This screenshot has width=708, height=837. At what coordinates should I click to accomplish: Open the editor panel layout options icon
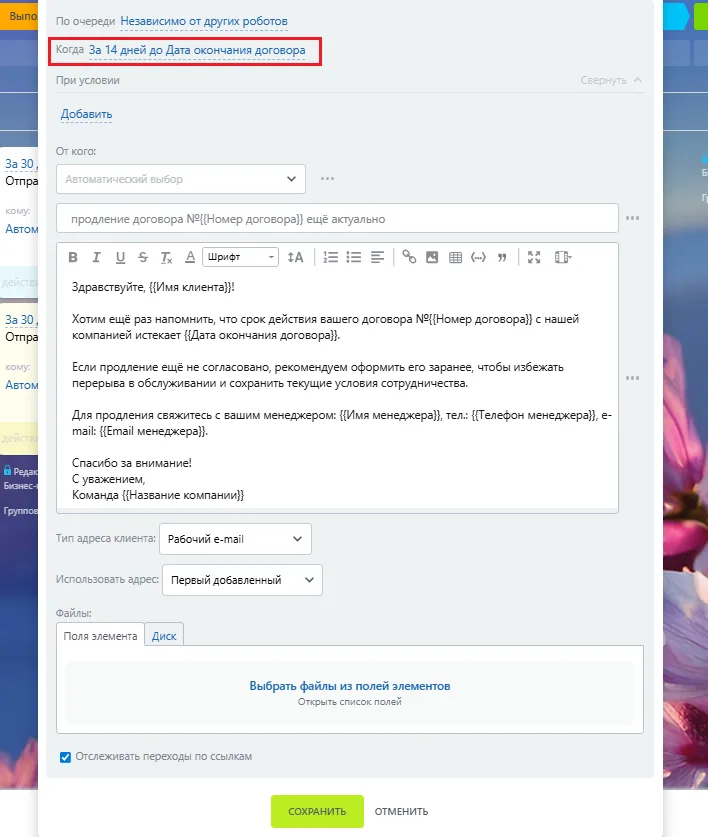[x=563, y=257]
